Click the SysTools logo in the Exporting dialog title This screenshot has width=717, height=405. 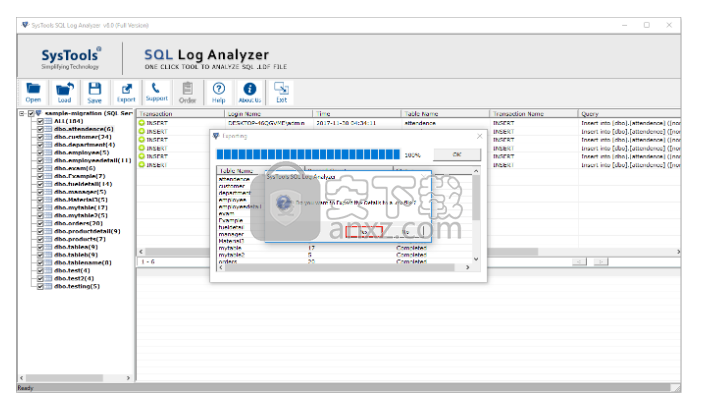click(x=216, y=136)
